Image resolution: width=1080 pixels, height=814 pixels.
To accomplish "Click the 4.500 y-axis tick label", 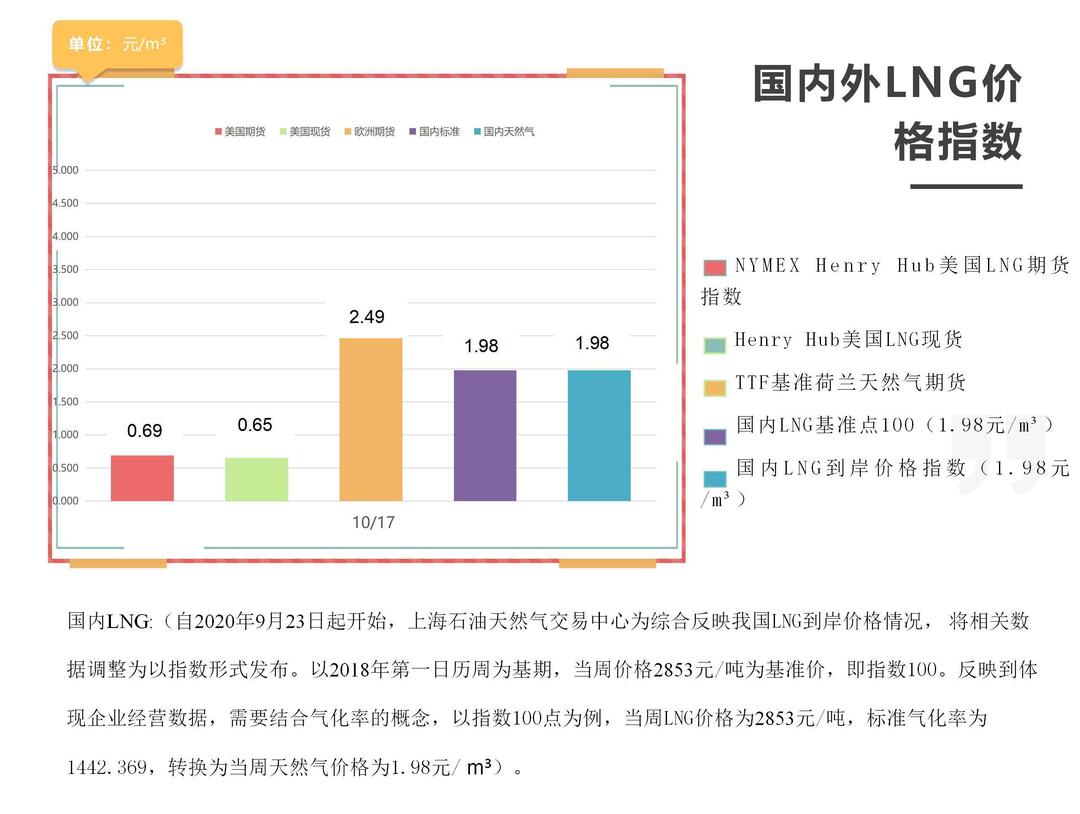I will point(65,203).
